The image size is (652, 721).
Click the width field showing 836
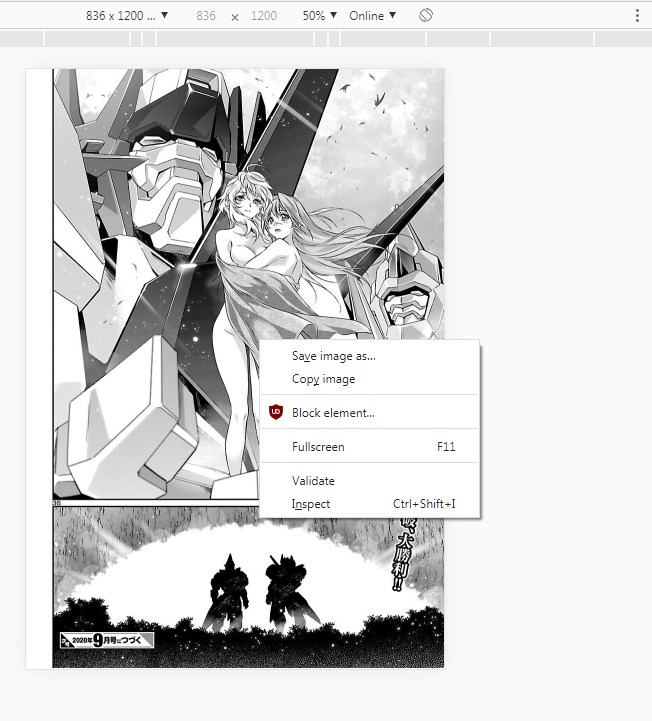coord(206,16)
